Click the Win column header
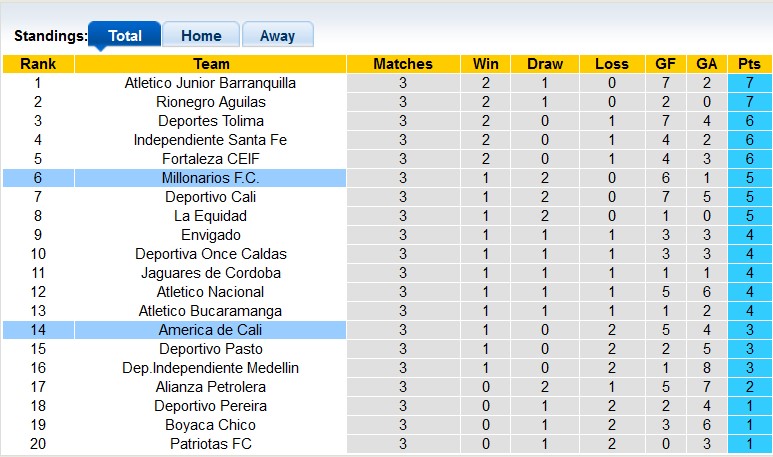Viewport: 773px width, 457px height. point(486,64)
